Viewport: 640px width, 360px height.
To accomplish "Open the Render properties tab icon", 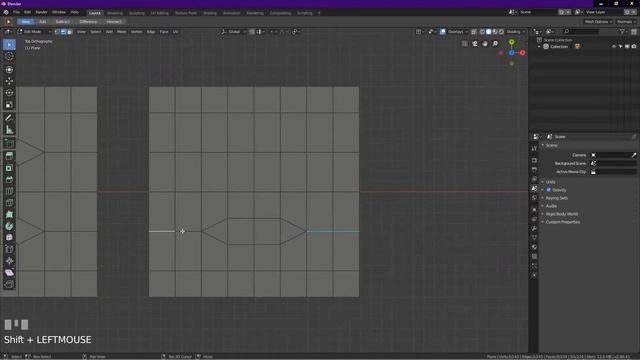I will click(x=534, y=160).
